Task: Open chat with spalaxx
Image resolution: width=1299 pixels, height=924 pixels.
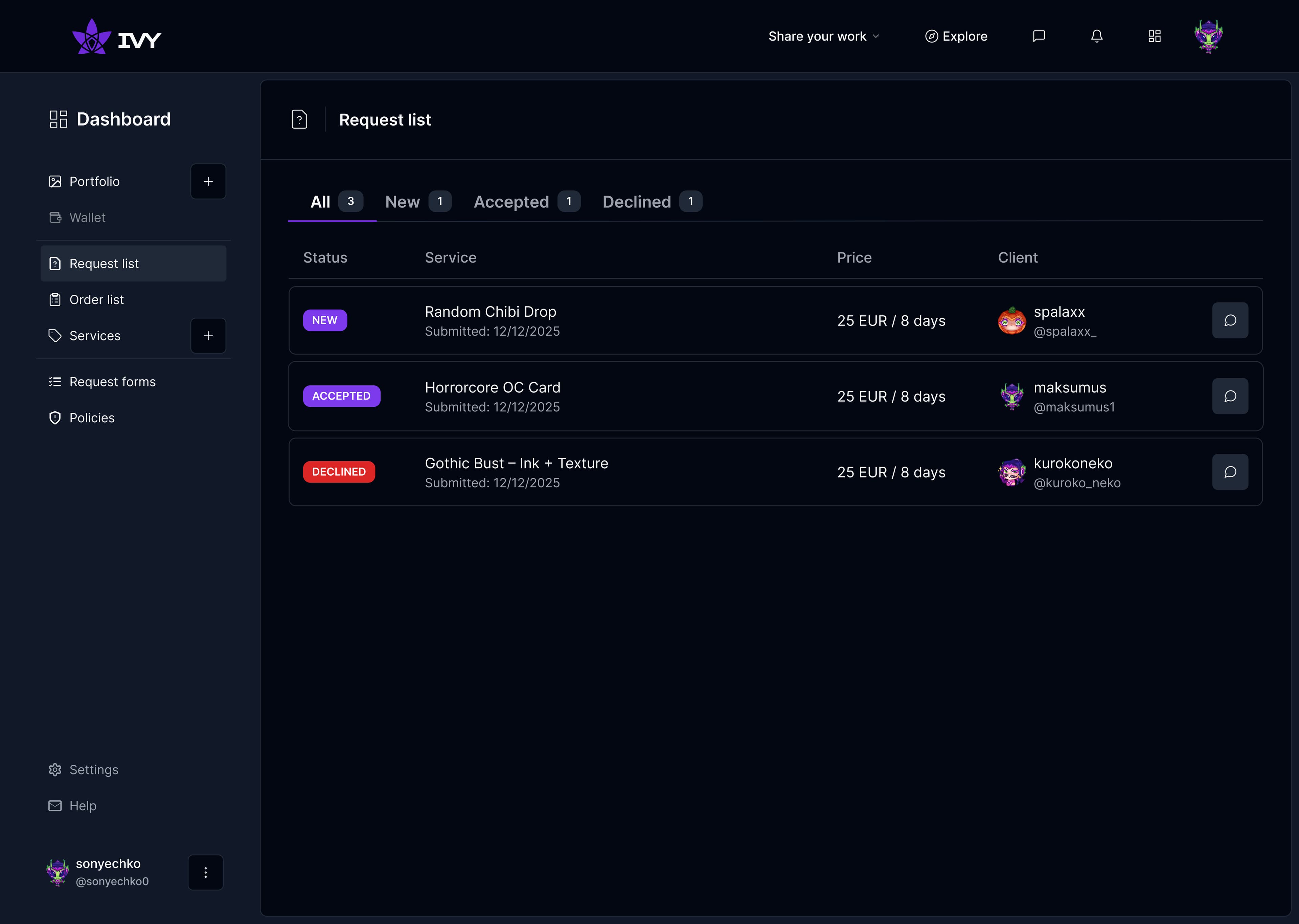Action: pos(1230,320)
